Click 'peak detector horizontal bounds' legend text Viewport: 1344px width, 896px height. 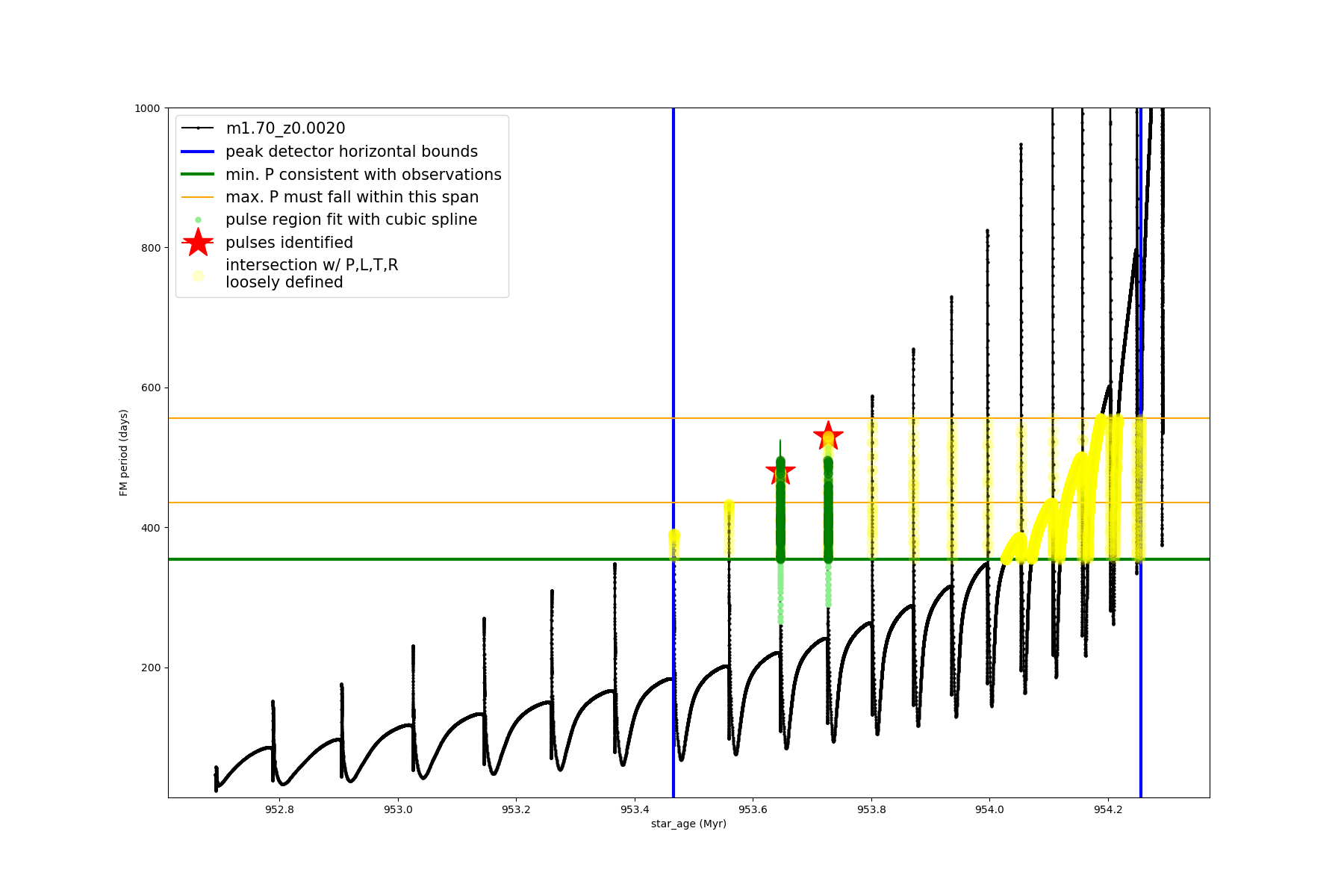352,152
